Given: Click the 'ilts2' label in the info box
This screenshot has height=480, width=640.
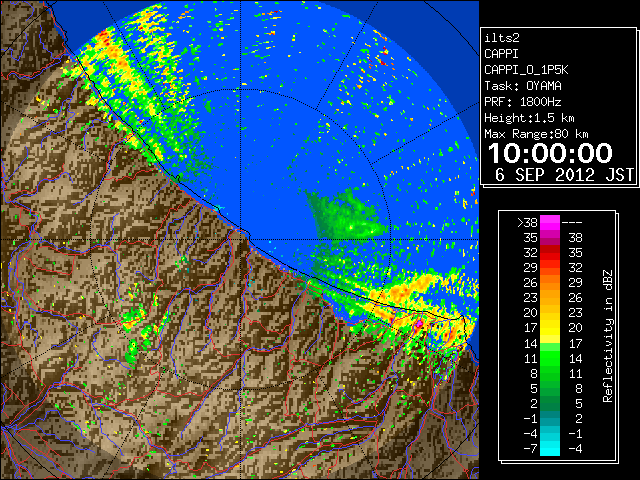Looking at the screenshot, I should point(502,38).
